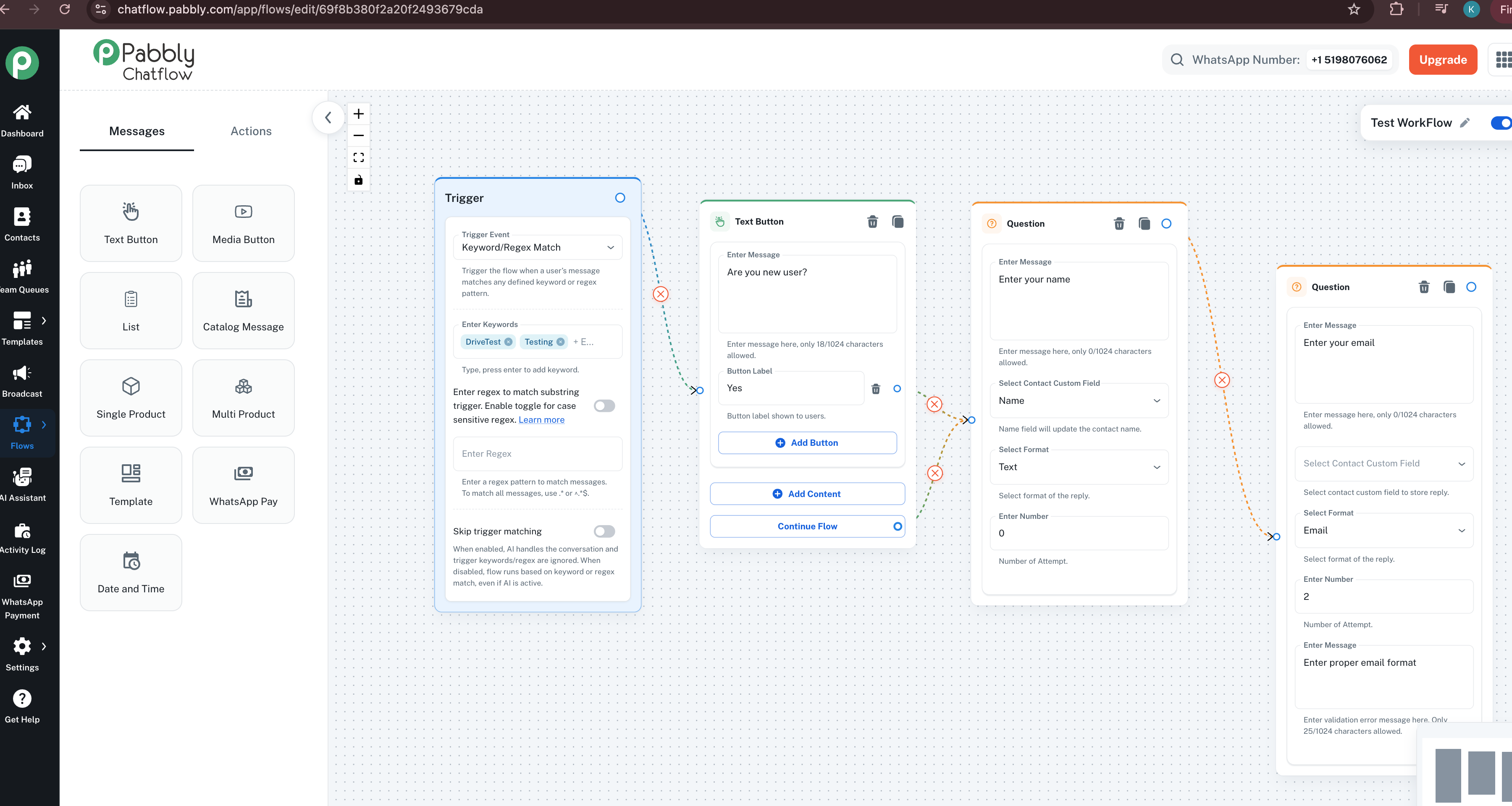This screenshot has height=806, width=1512.
Task: Fit the flow view to screen
Action: click(359, 157)
